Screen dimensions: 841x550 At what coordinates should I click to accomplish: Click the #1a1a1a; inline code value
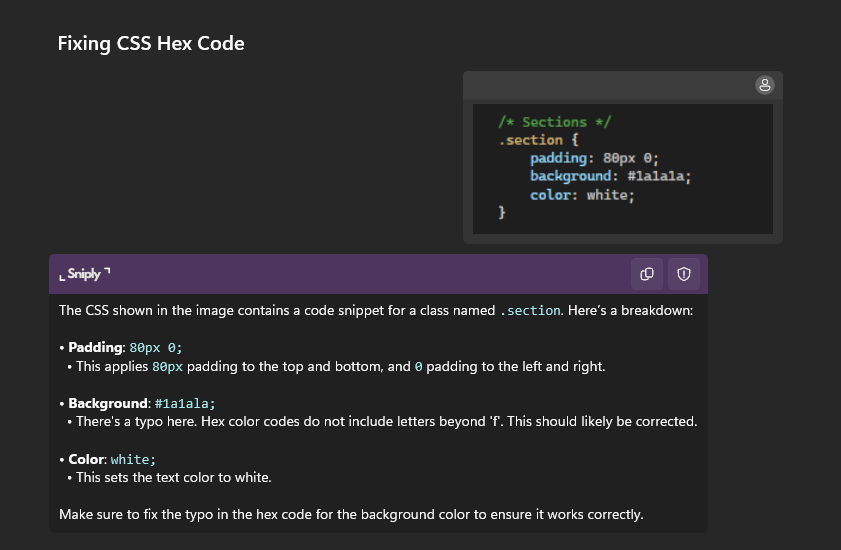(x=185, y=404)
